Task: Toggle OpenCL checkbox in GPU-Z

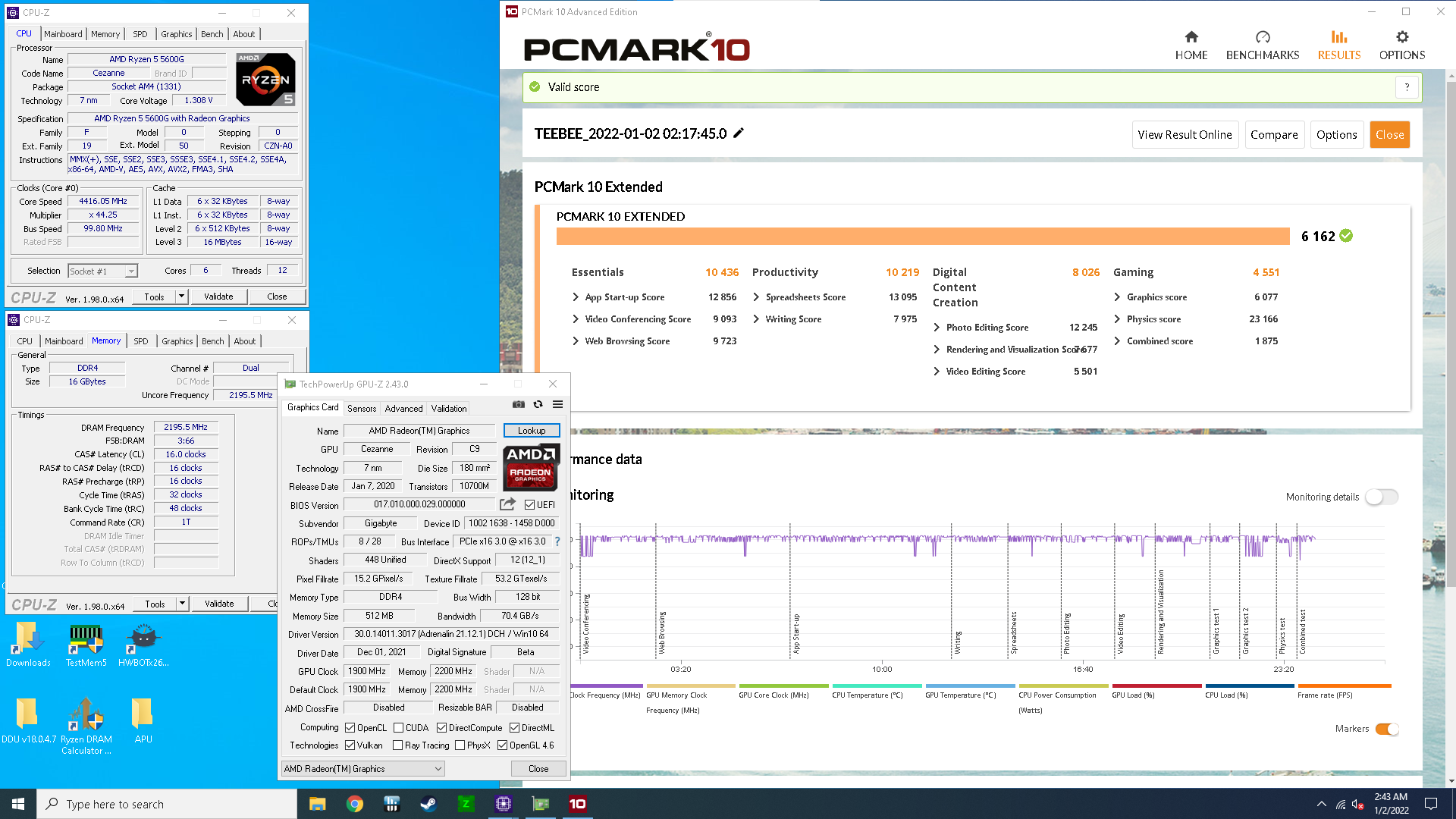Action: [350, 728]
